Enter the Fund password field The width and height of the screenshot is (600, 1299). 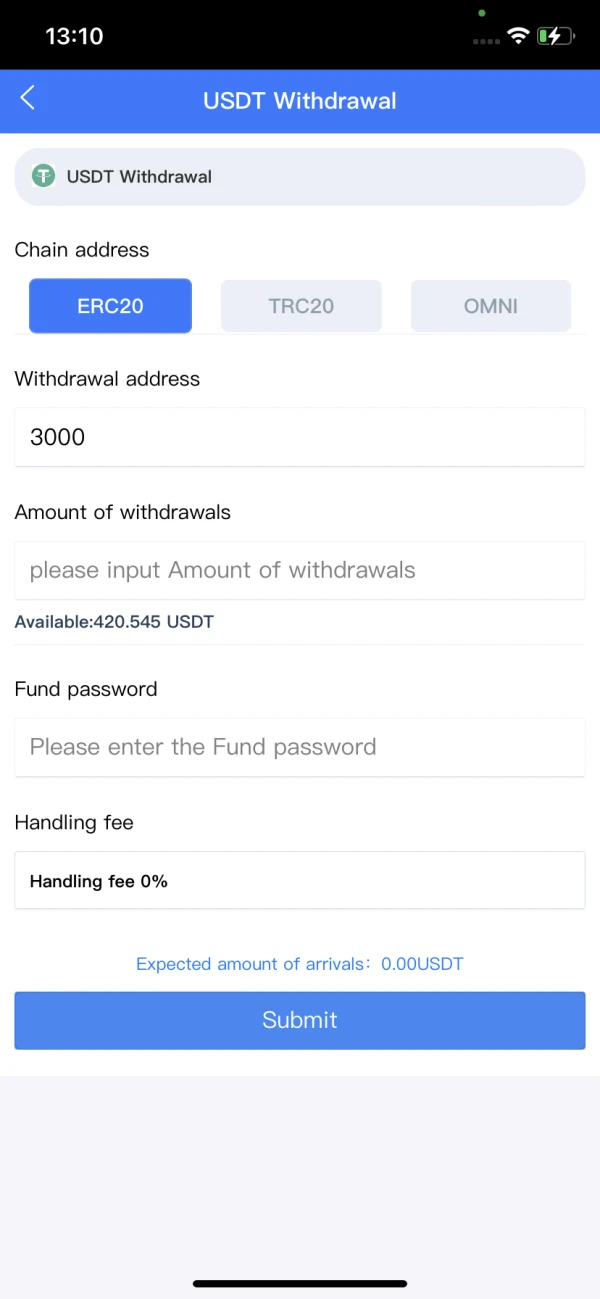[300, 747]
